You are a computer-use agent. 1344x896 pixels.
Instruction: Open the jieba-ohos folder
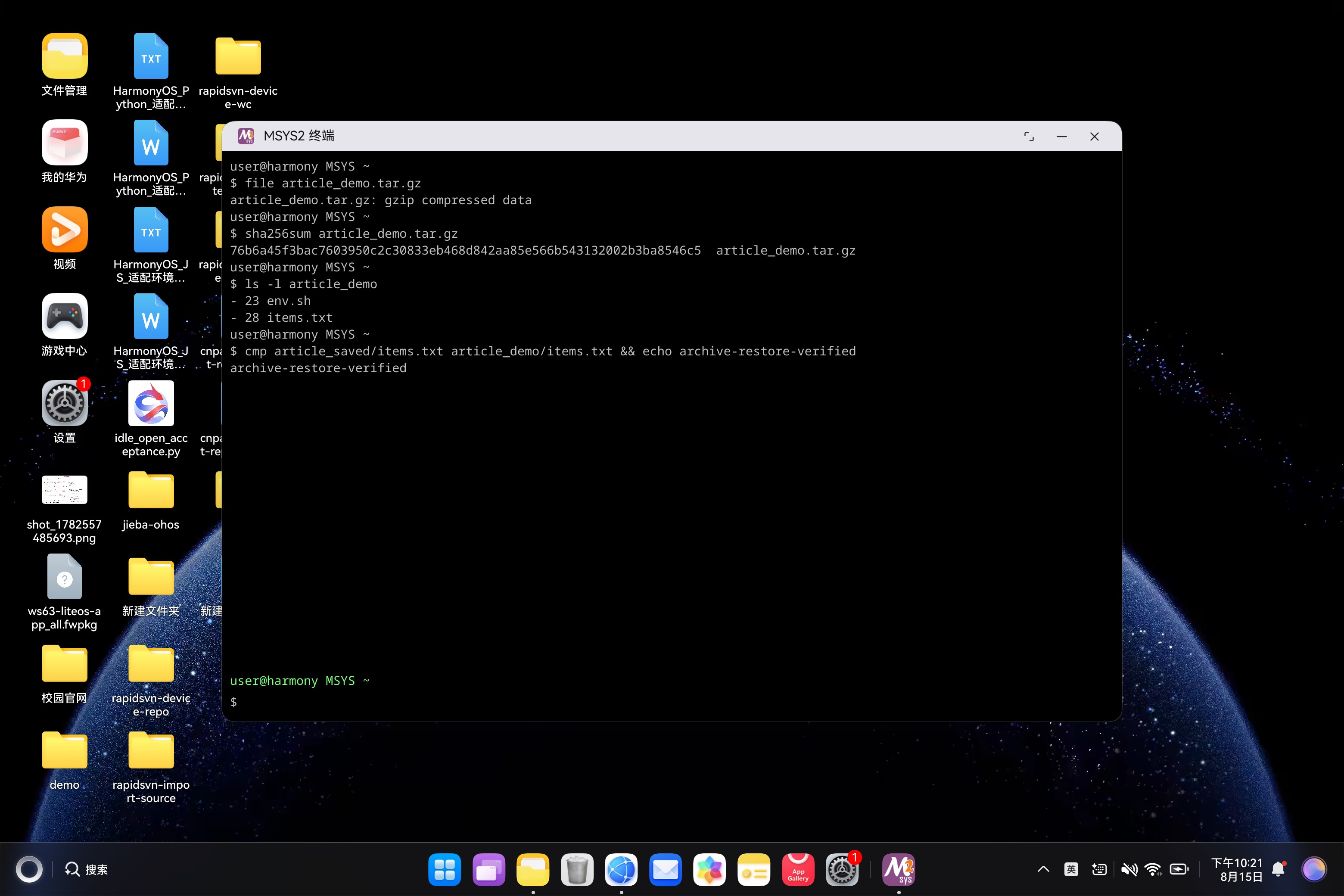coord(151,490)
